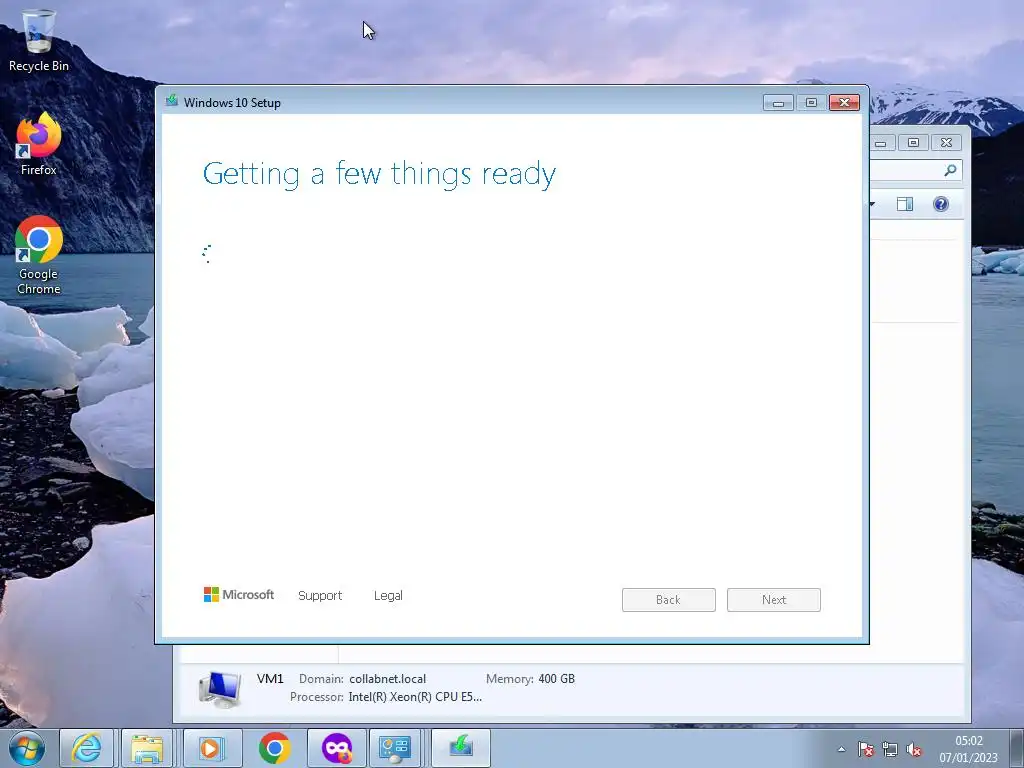Viewport: 1024px width, 768px height.
Task: Launch Internet Explorer from the taskbar
Action: (x=86, y=748)
